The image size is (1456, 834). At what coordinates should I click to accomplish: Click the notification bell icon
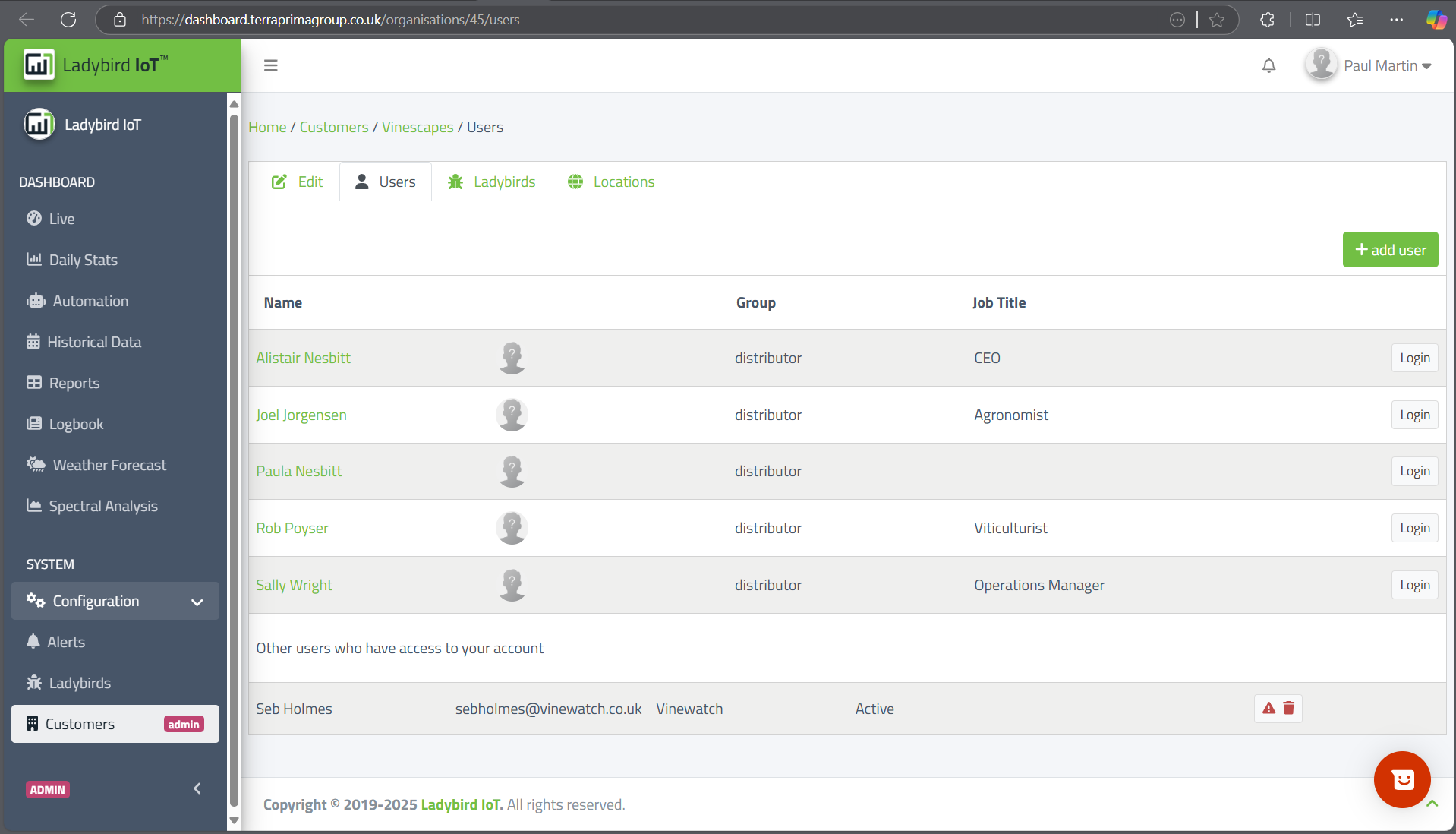pos(1268,66)
